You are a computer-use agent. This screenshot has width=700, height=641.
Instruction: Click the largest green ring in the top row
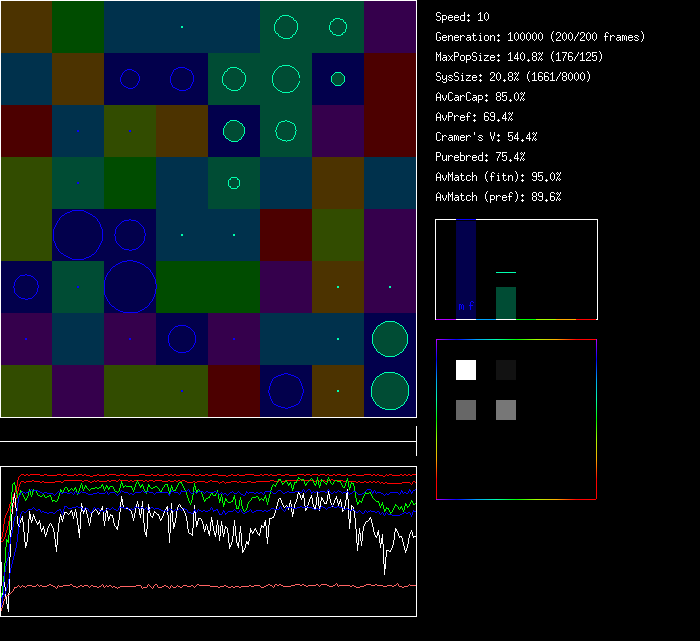[x=286, y=27]
